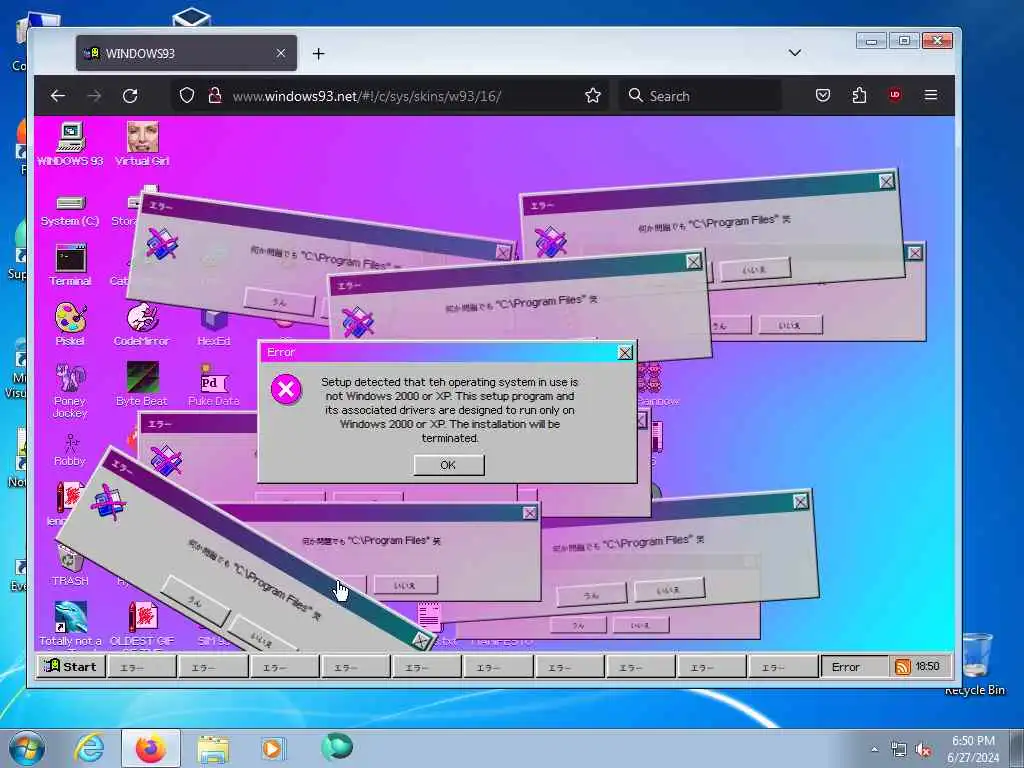Click the RSS feed icon in Windows 93 tray

pos(903,667)
